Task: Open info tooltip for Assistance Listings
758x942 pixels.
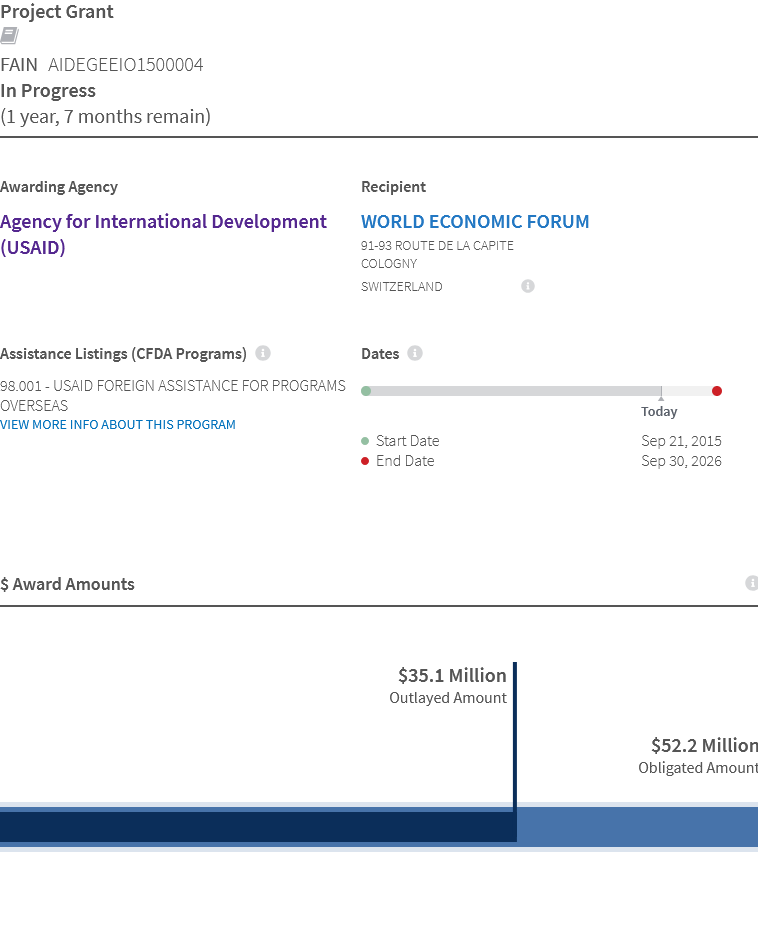Action: pos(262,353)
